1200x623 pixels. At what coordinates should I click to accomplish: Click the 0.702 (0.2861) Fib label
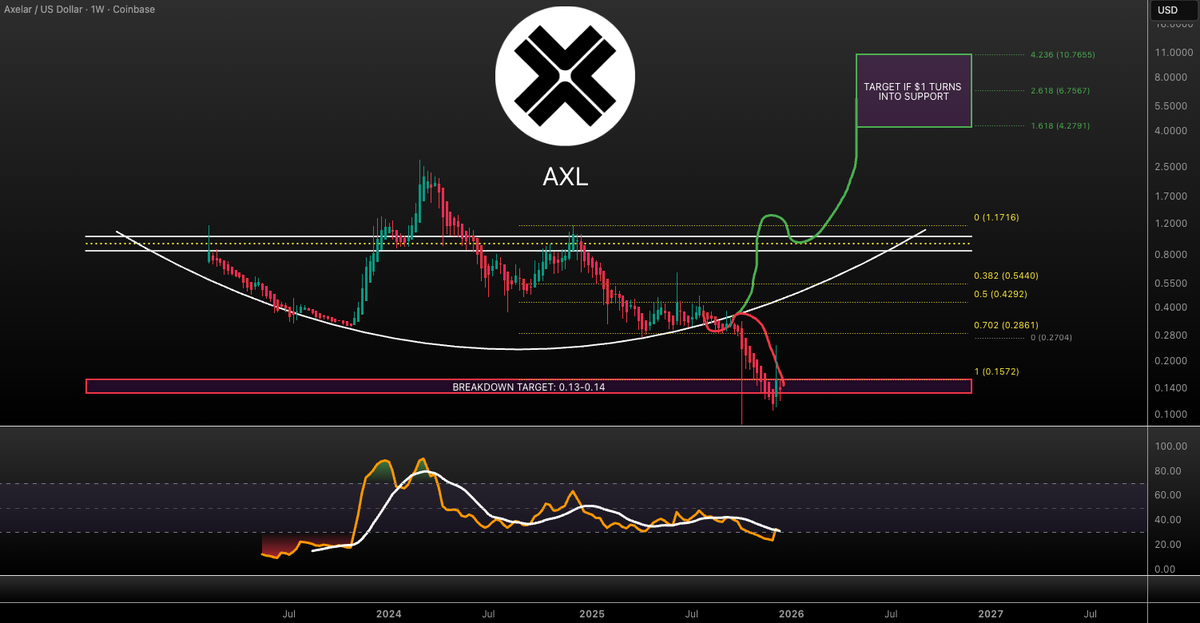coord(1006,326)
